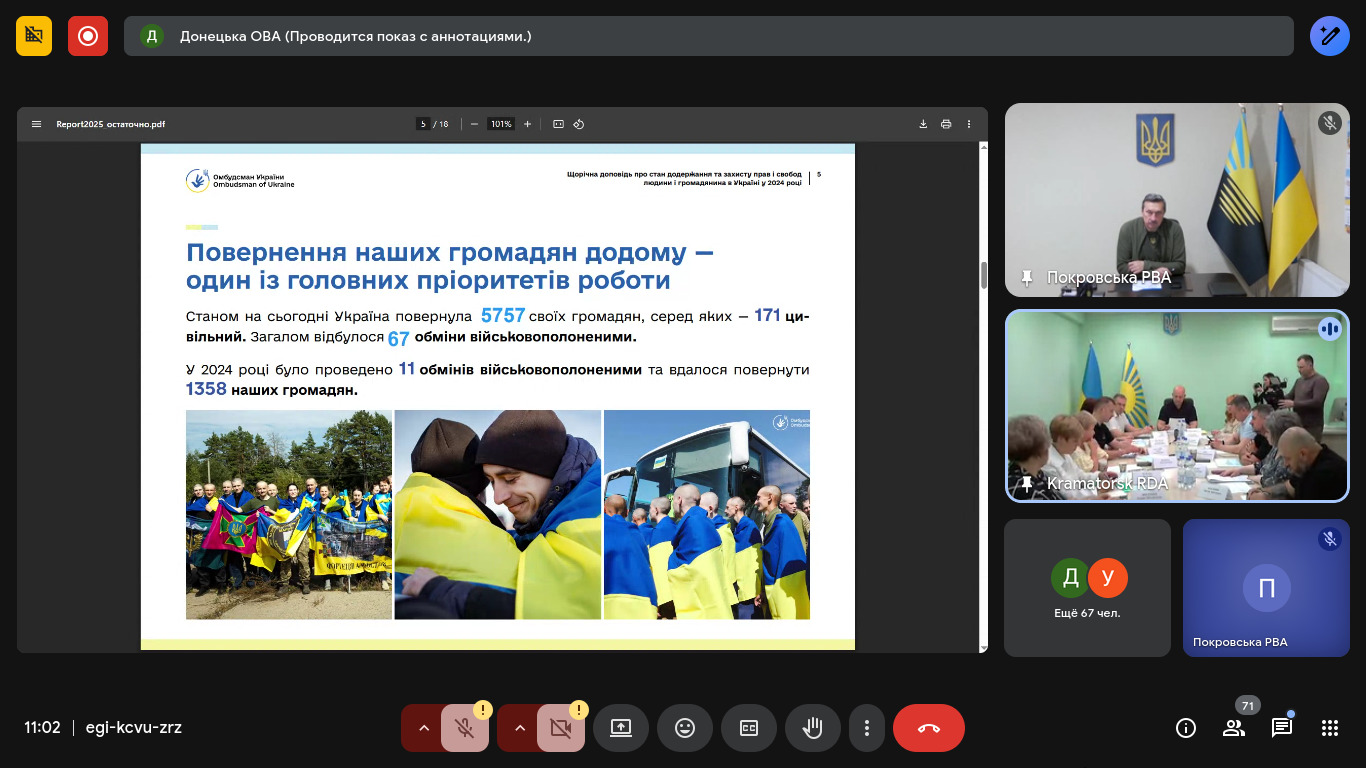The height and width of the screenshot is (768, 1366).
Task: Open the annotation pen tool
Action: point(1329,36)
